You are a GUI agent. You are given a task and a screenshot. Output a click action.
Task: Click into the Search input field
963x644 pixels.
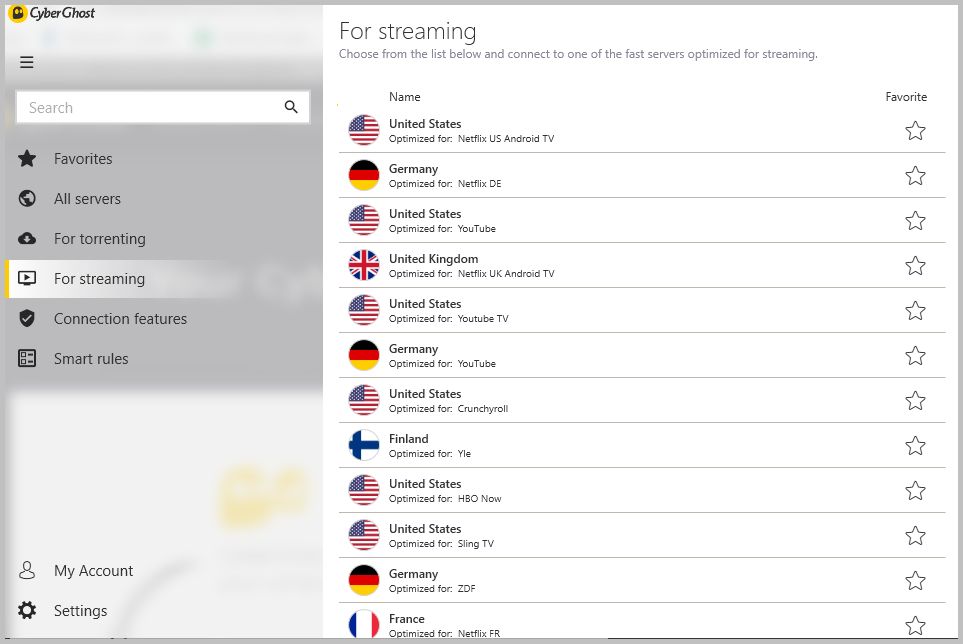[150, 107]
